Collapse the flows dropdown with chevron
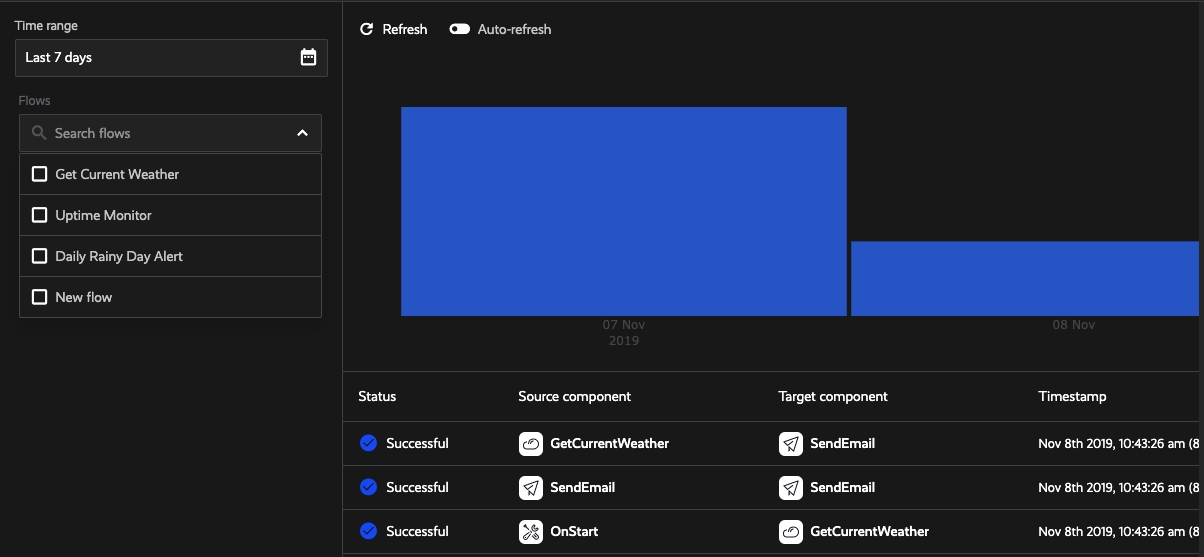Image resolution: width=1204 pixels, height=557 pixels. click(x=302, y=133)
